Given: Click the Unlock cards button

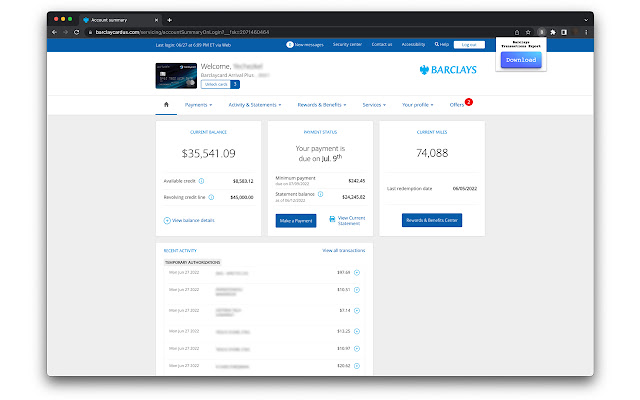Looking at the screenshot, I should (x=216, y=84).
